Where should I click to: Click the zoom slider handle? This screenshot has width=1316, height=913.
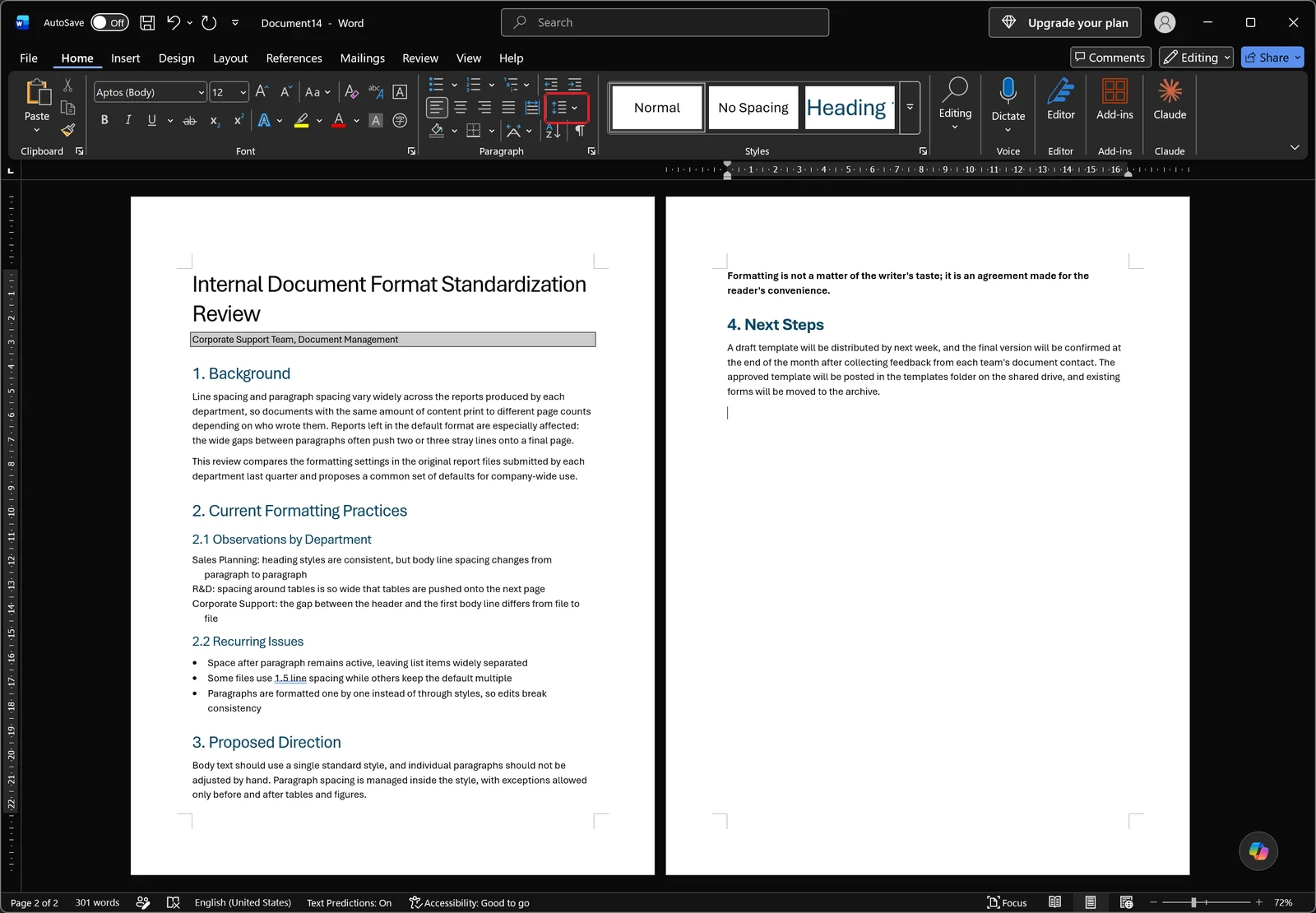(x=1193, y=902)
